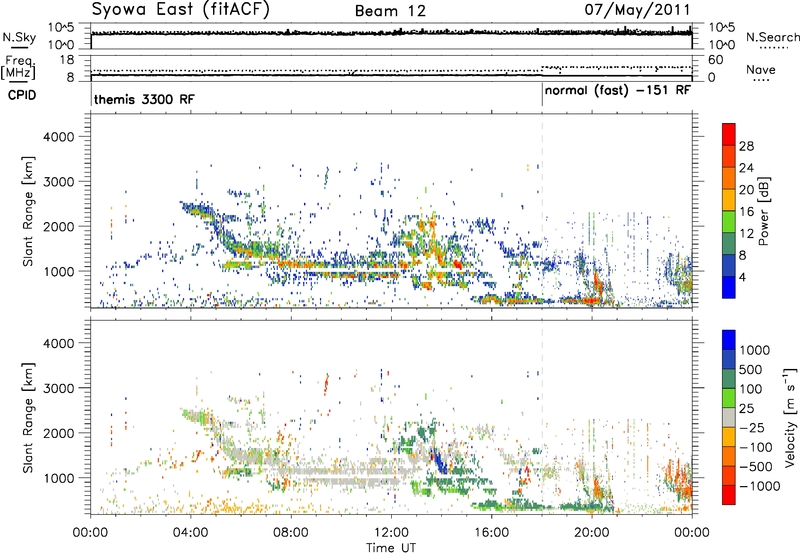Click the "N.Search" legend label
The image size is (800, 554).
[x=772, y=37]
